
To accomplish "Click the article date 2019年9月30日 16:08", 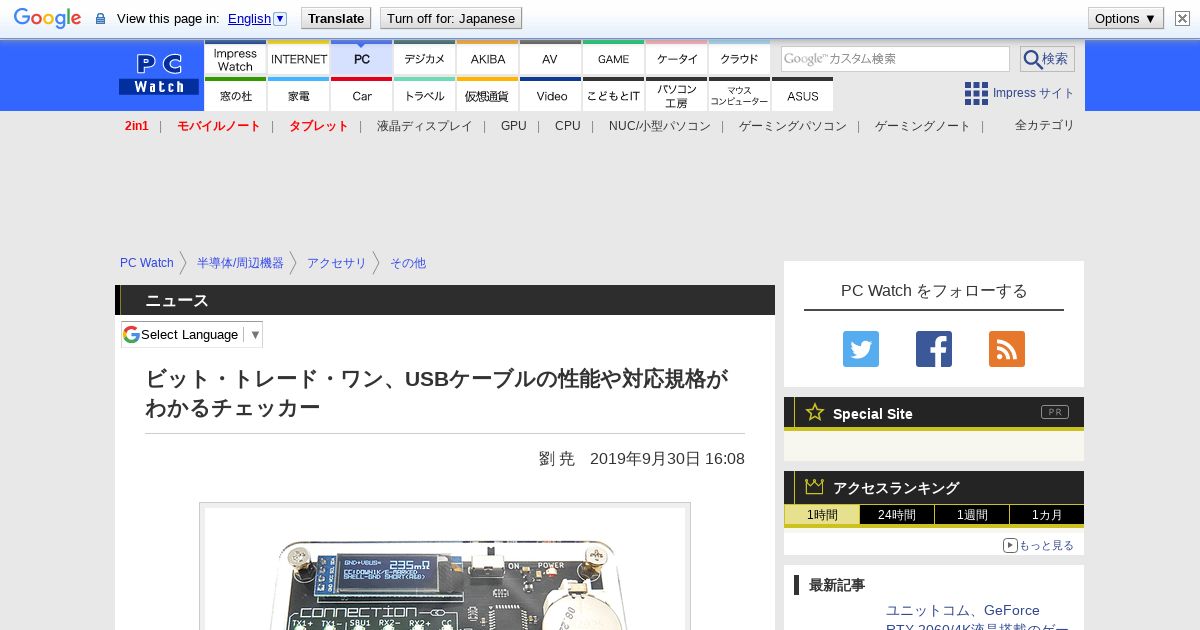I will point(667,459).
